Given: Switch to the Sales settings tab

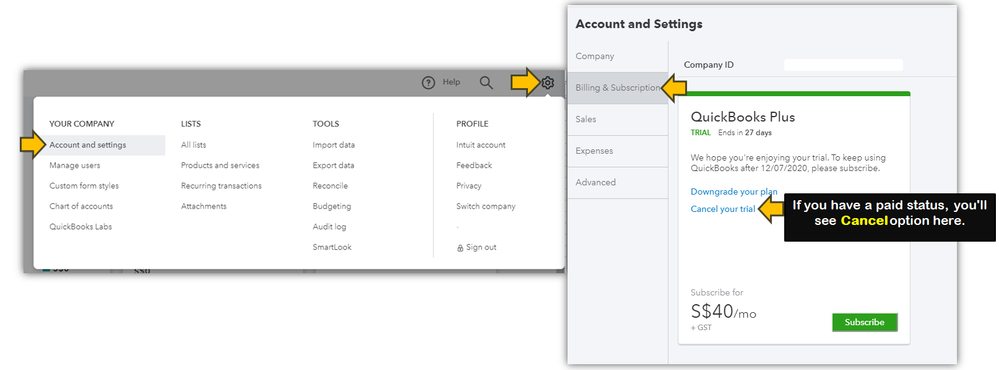Looking at the screenshot, I should tap(617, 119).
